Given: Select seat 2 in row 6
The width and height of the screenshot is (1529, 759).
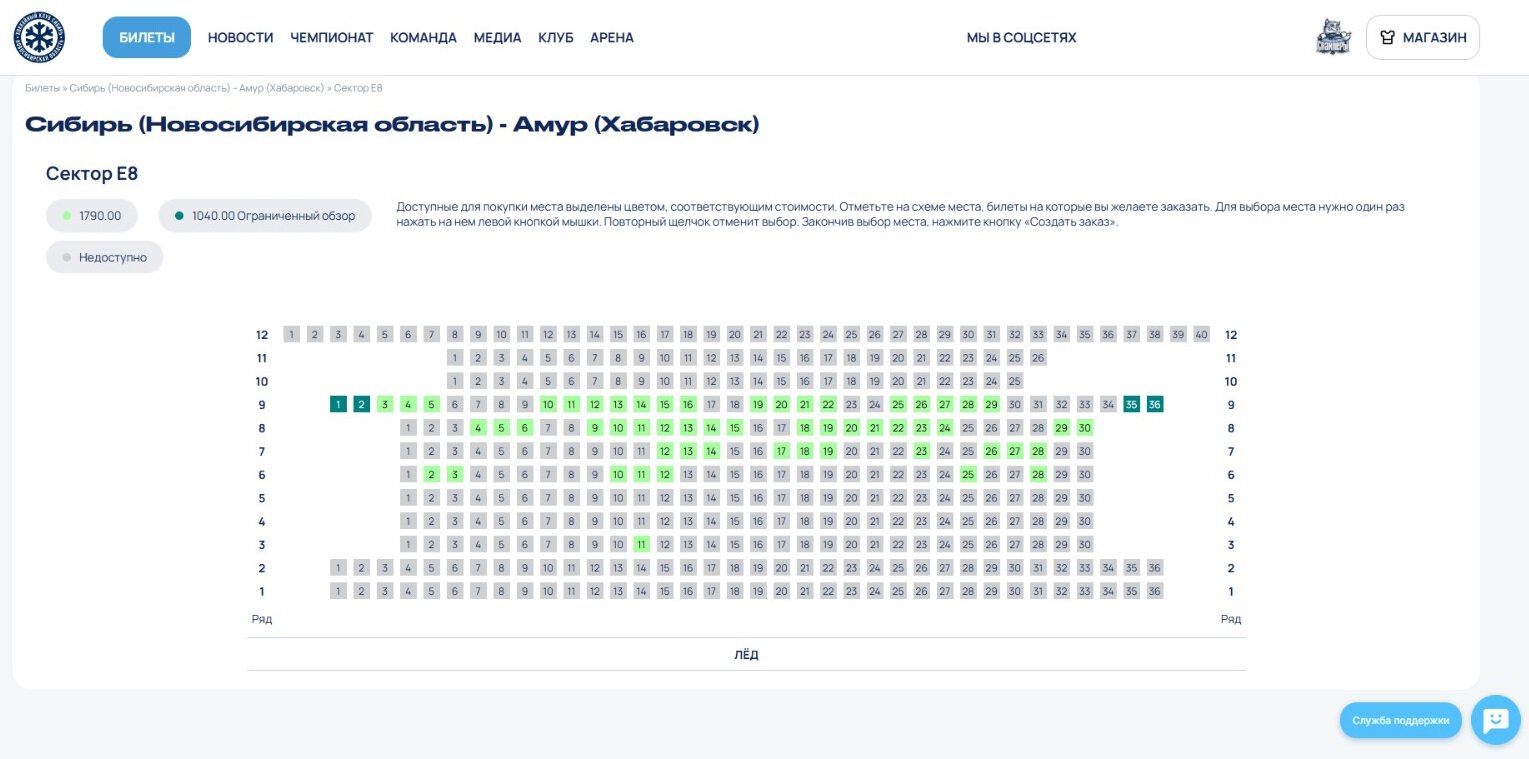Looking at the screenshot, I should [x=432, y=475].
